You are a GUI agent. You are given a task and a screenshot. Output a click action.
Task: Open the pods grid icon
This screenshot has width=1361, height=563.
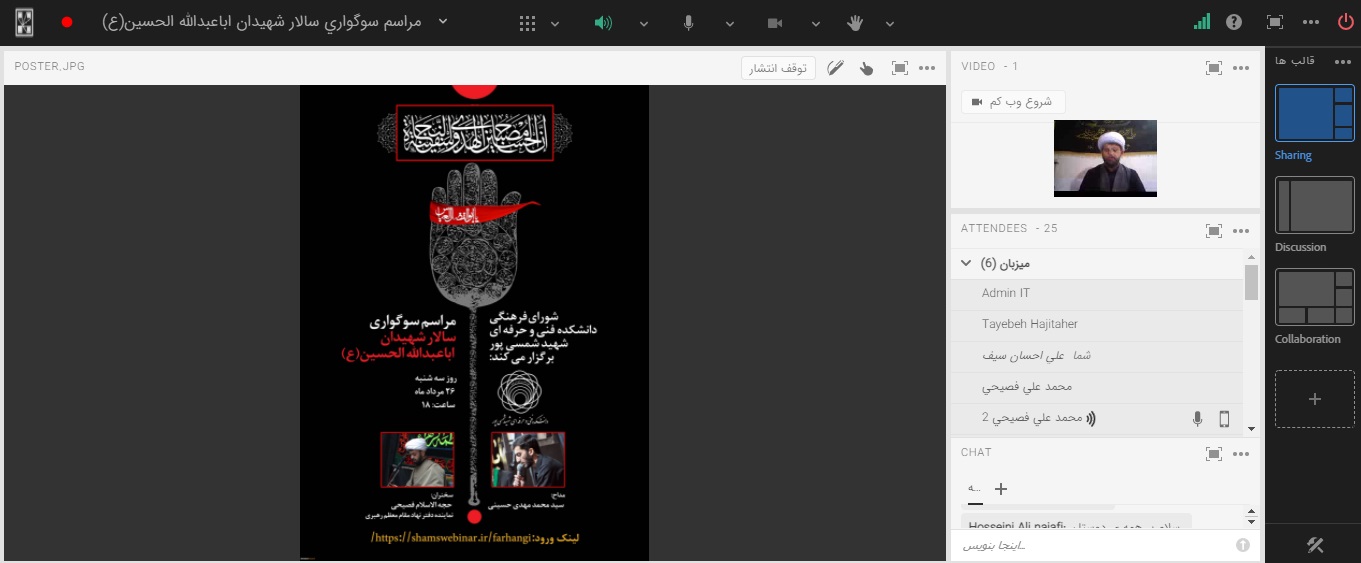pyautogui.click(x=527, y=23)
